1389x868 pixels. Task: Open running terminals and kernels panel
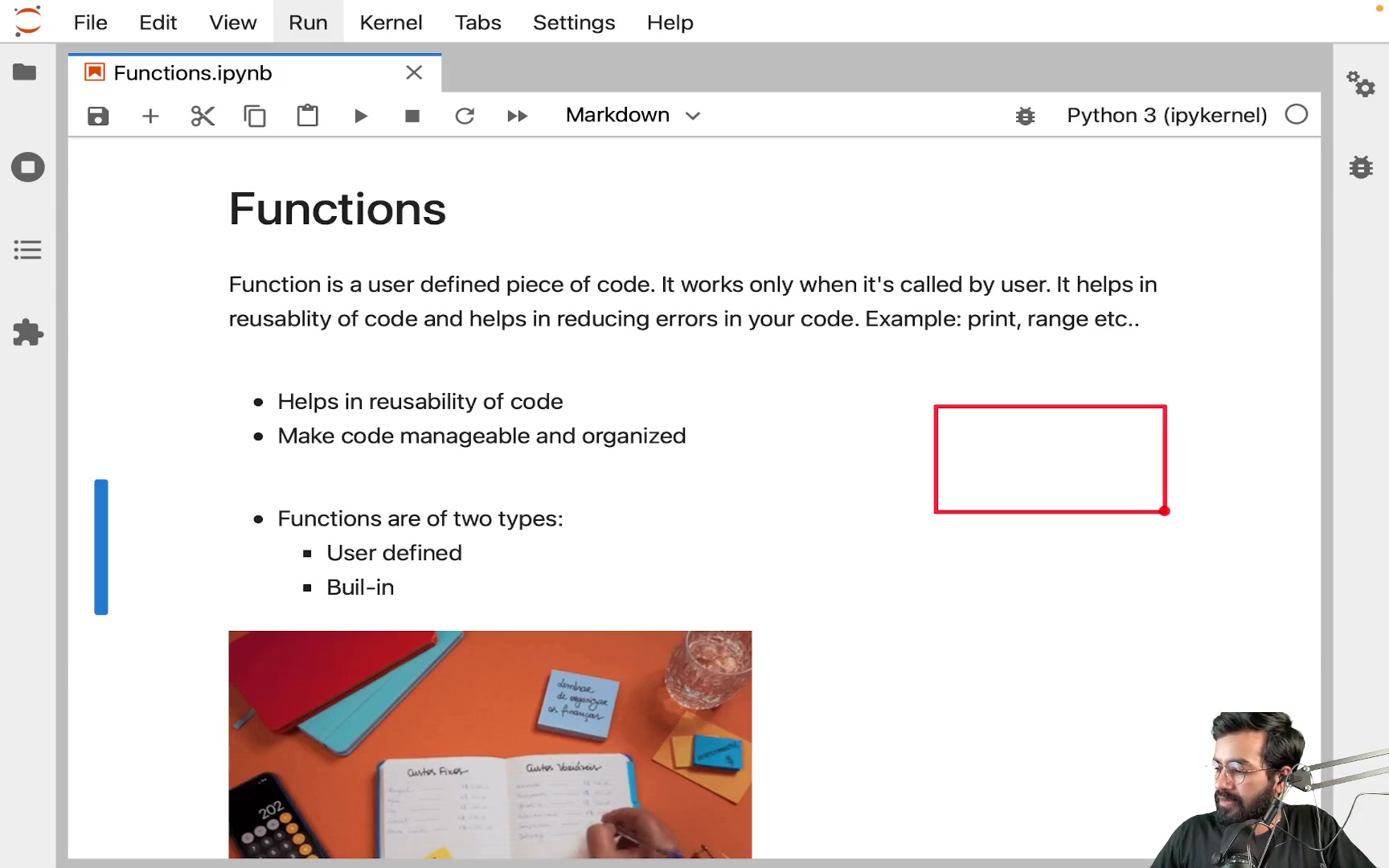(x=27, y=167)
